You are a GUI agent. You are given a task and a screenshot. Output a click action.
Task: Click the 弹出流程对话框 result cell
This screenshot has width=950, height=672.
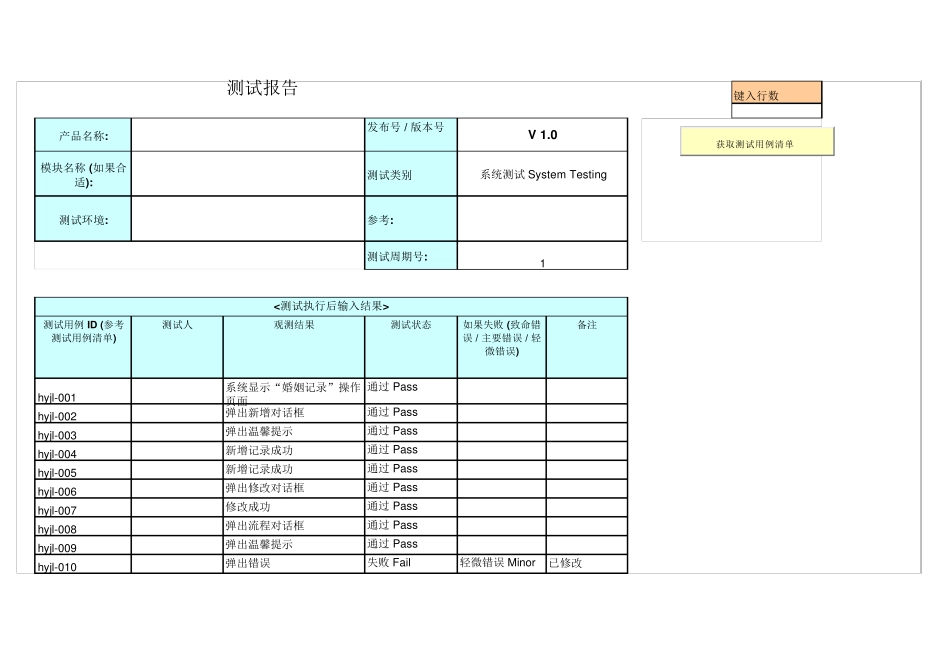point(294,526)
